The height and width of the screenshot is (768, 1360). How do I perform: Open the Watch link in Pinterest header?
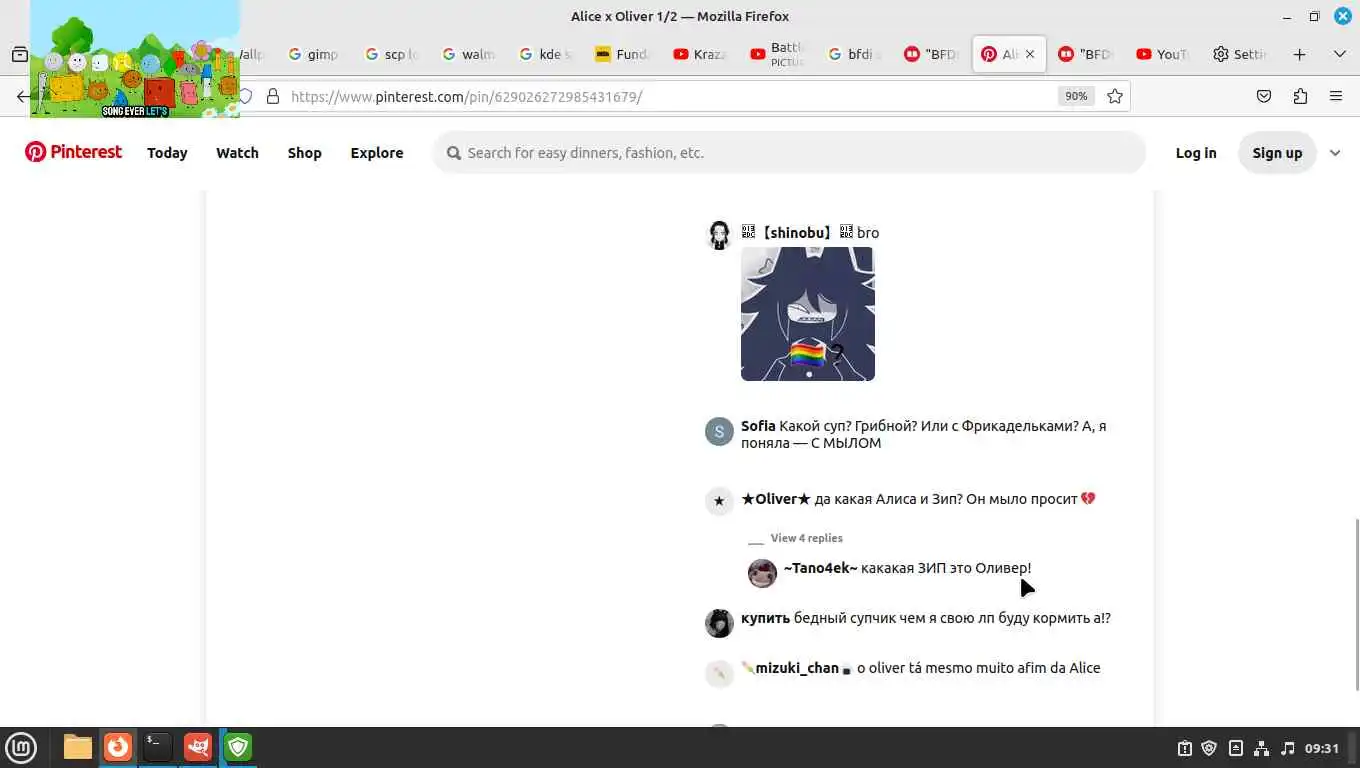coord(237,153)
